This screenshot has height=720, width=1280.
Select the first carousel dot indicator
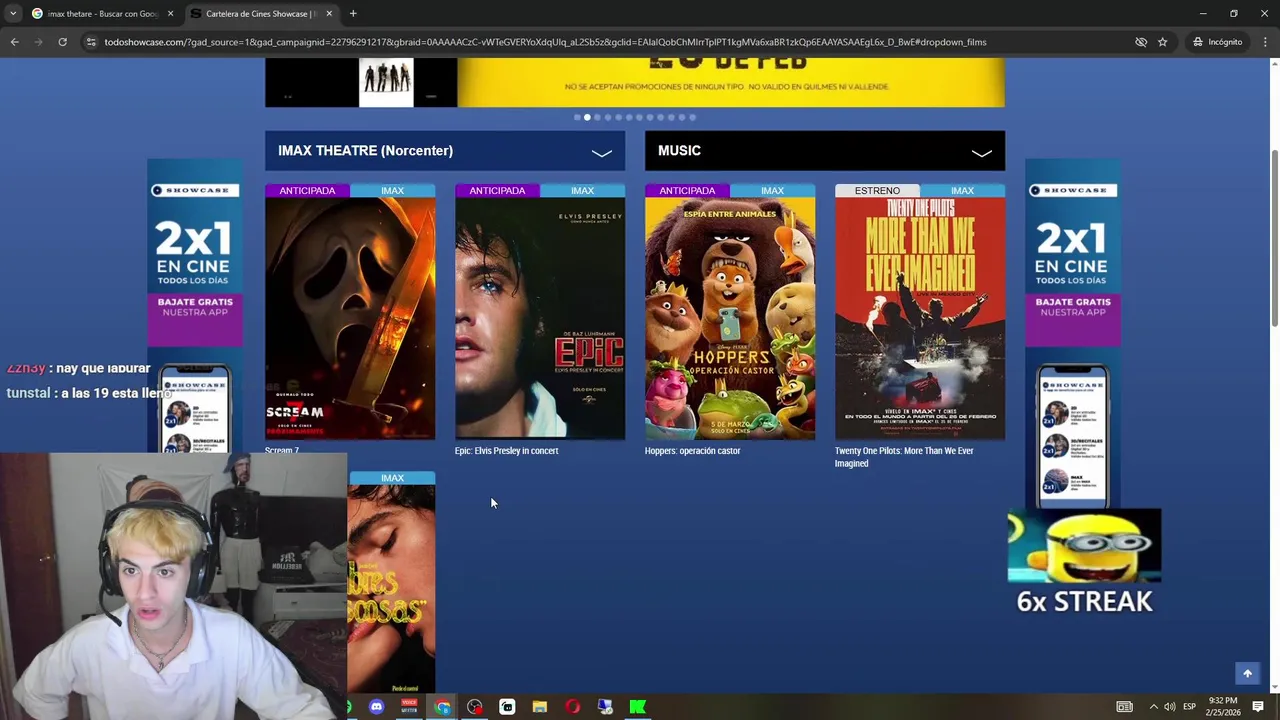point(577,117)
